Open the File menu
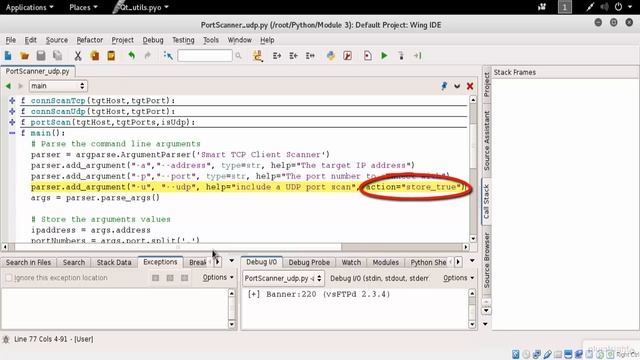Screen dimensions: 640x360 11,40
